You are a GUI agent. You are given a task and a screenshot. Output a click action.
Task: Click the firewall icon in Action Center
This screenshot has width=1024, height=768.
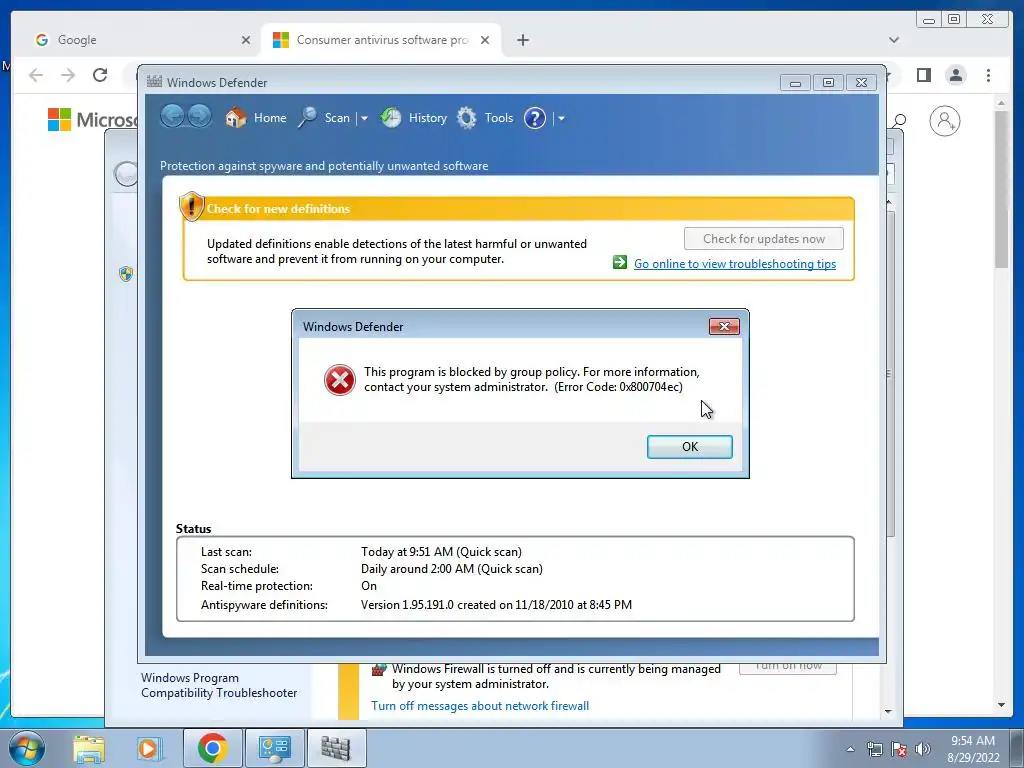379,671
